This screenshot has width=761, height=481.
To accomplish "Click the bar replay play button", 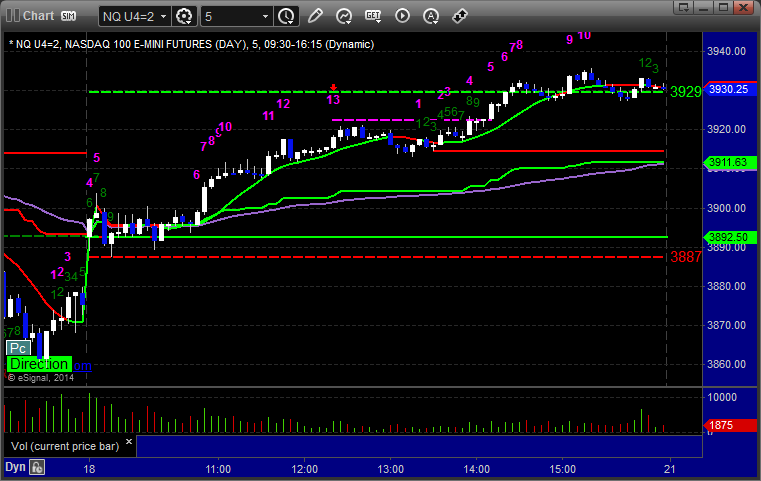I will pos(402,16).
